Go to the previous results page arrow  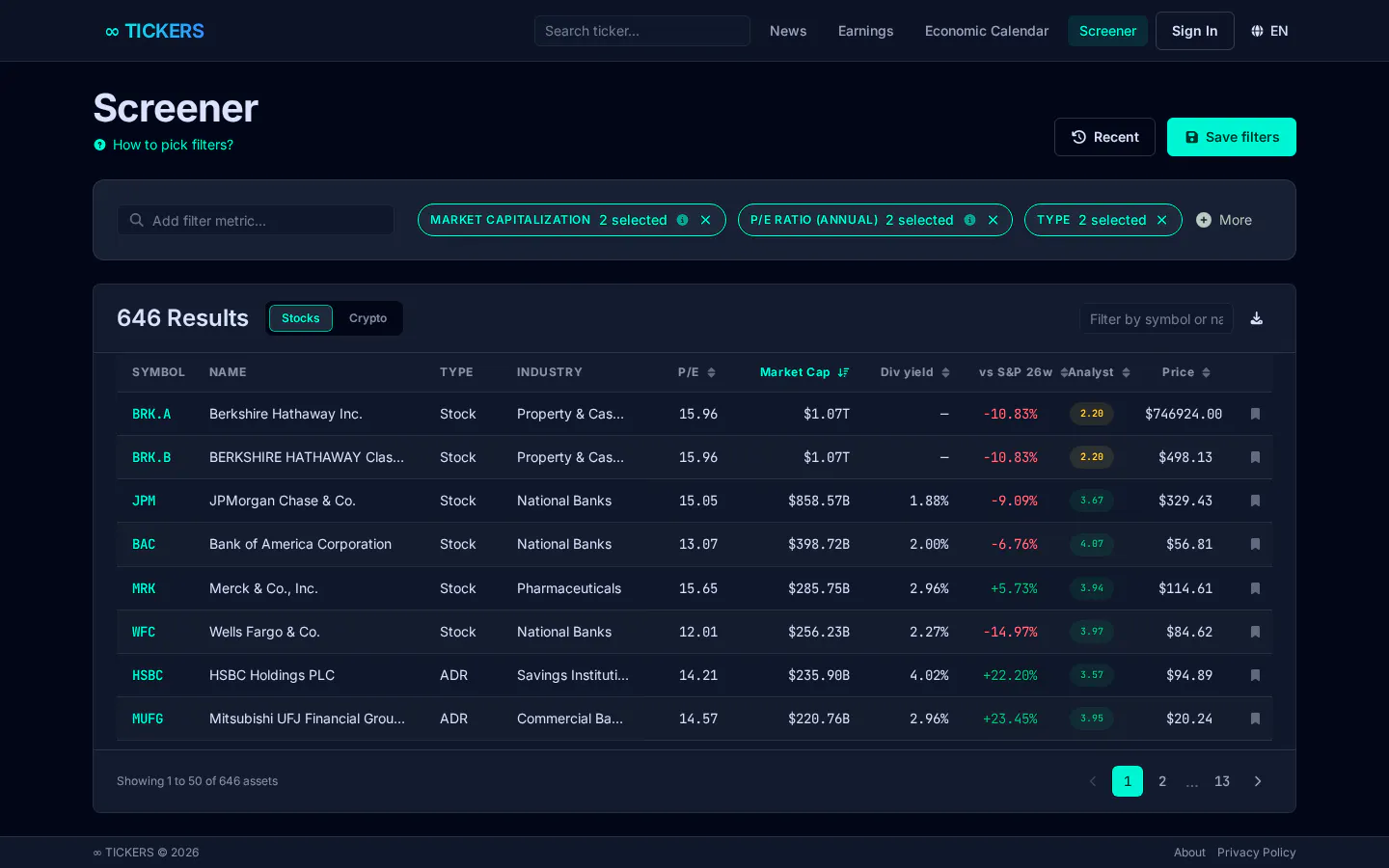pyautogui.click(x=1093, y=781)
